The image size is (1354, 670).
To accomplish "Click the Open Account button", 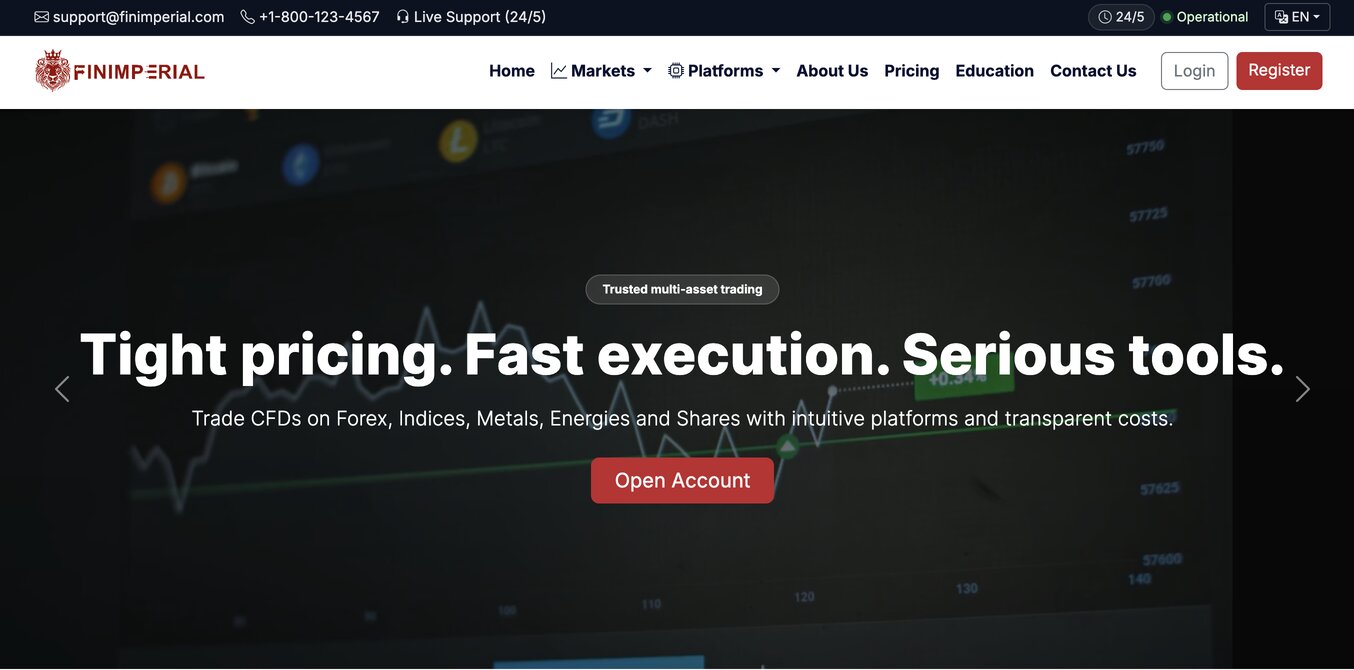I will click(682, 480).
